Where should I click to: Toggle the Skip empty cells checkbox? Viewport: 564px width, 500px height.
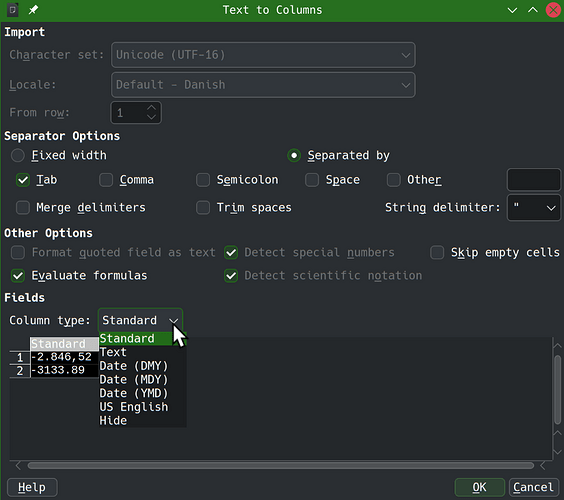point(437,253)
